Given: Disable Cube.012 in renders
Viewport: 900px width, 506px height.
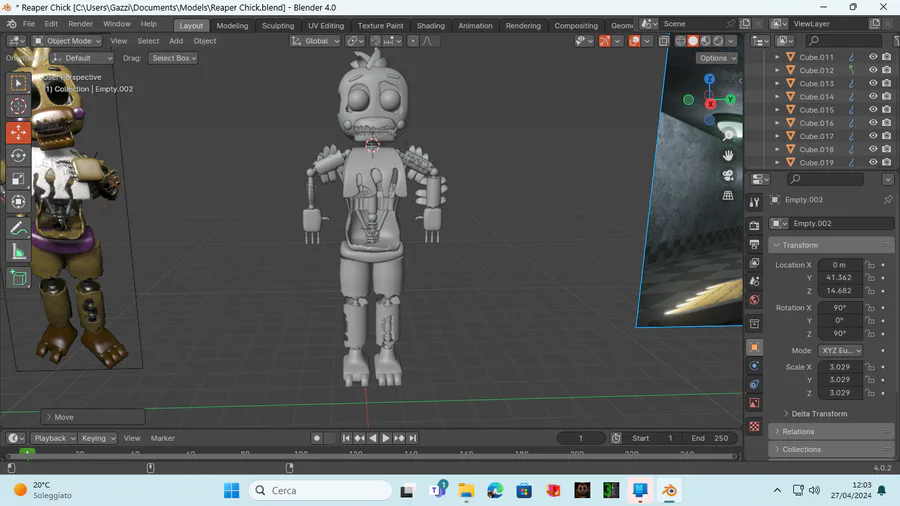Looking at the screenshot, I should click(887, 70).
